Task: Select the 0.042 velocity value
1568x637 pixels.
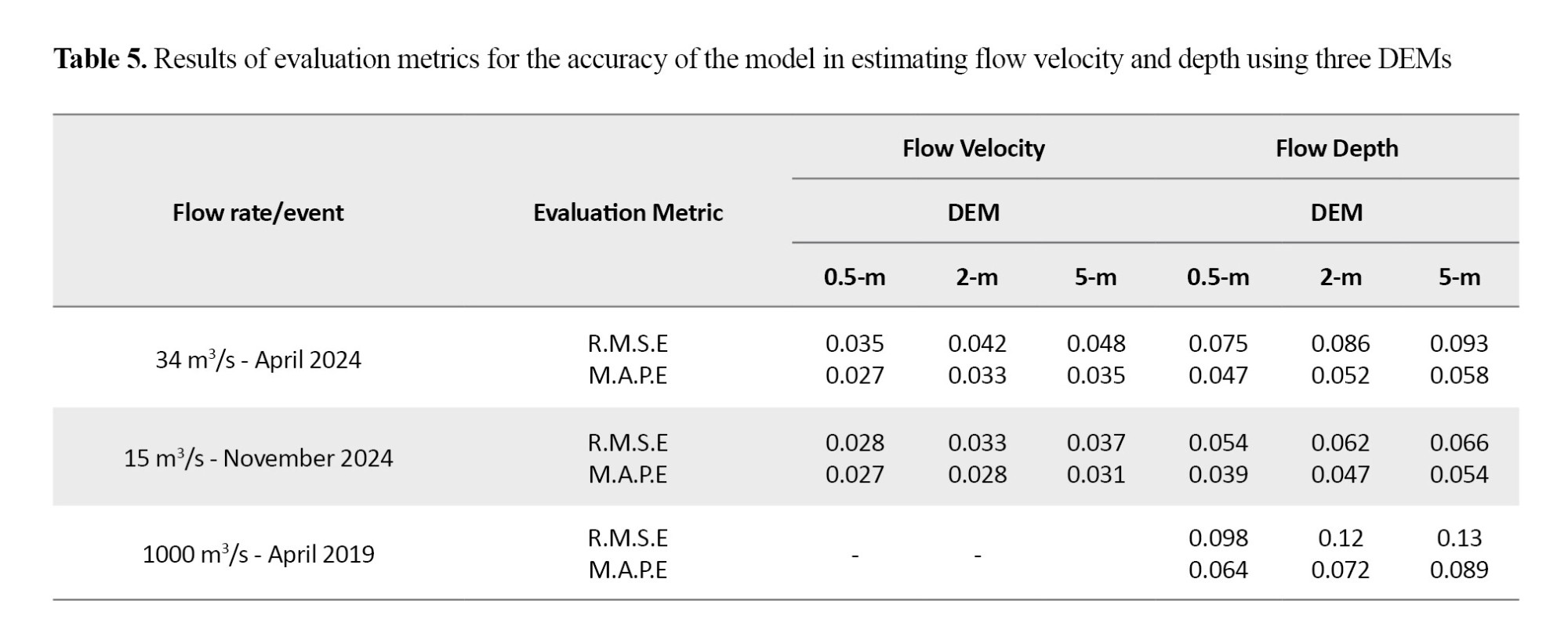Action: click(x=977, y=343)
